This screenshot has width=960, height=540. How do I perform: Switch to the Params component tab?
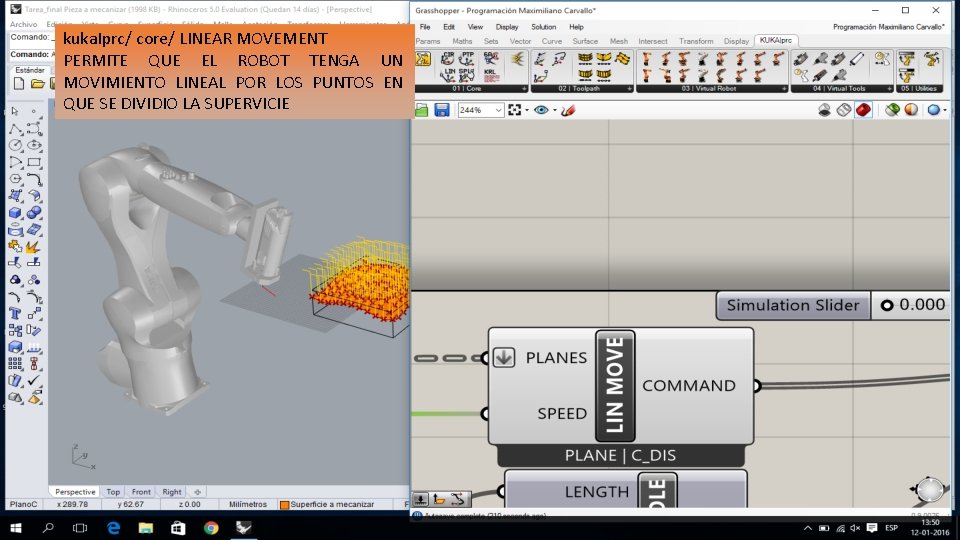tap(428, 41)
